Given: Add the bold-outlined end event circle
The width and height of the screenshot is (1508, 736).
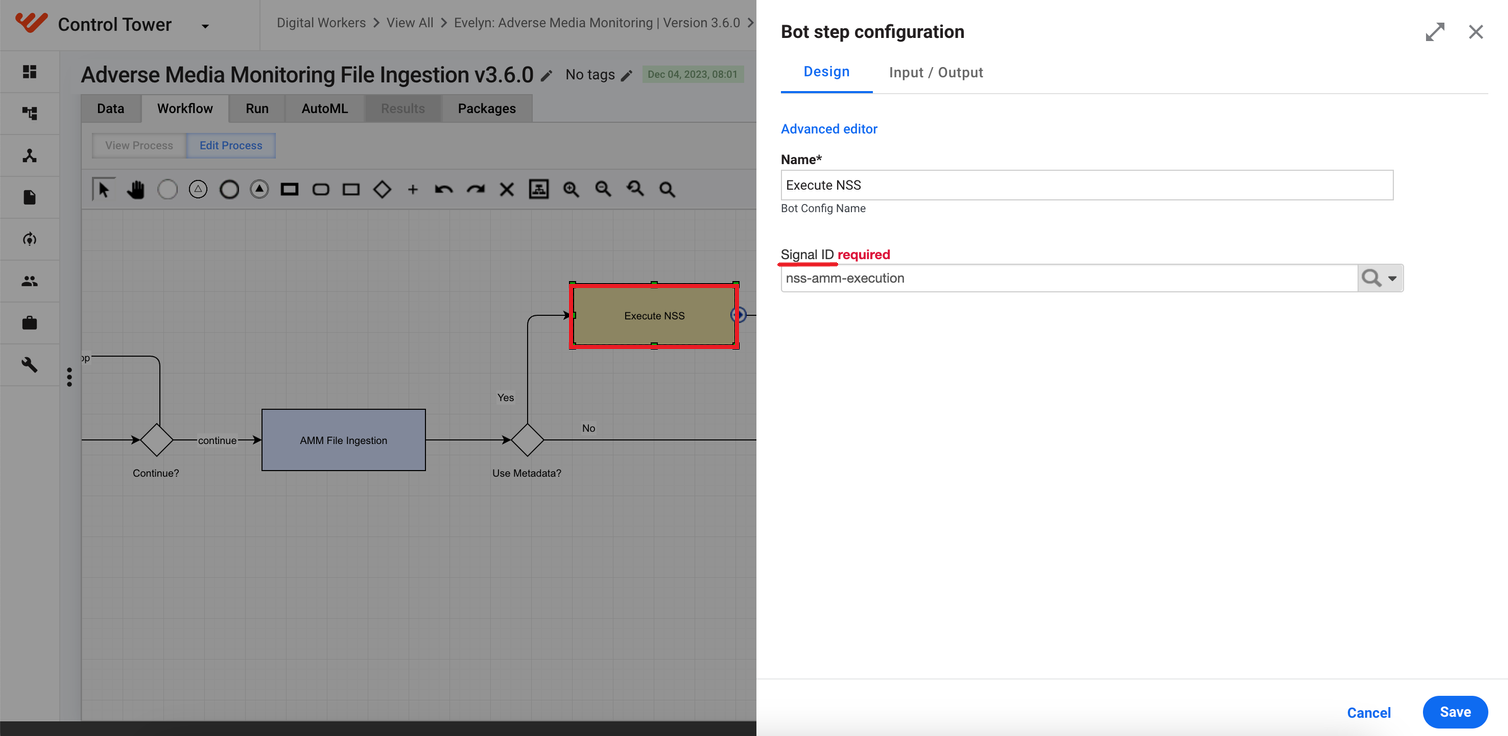Looking at the screenshot, I should point(229,189).
